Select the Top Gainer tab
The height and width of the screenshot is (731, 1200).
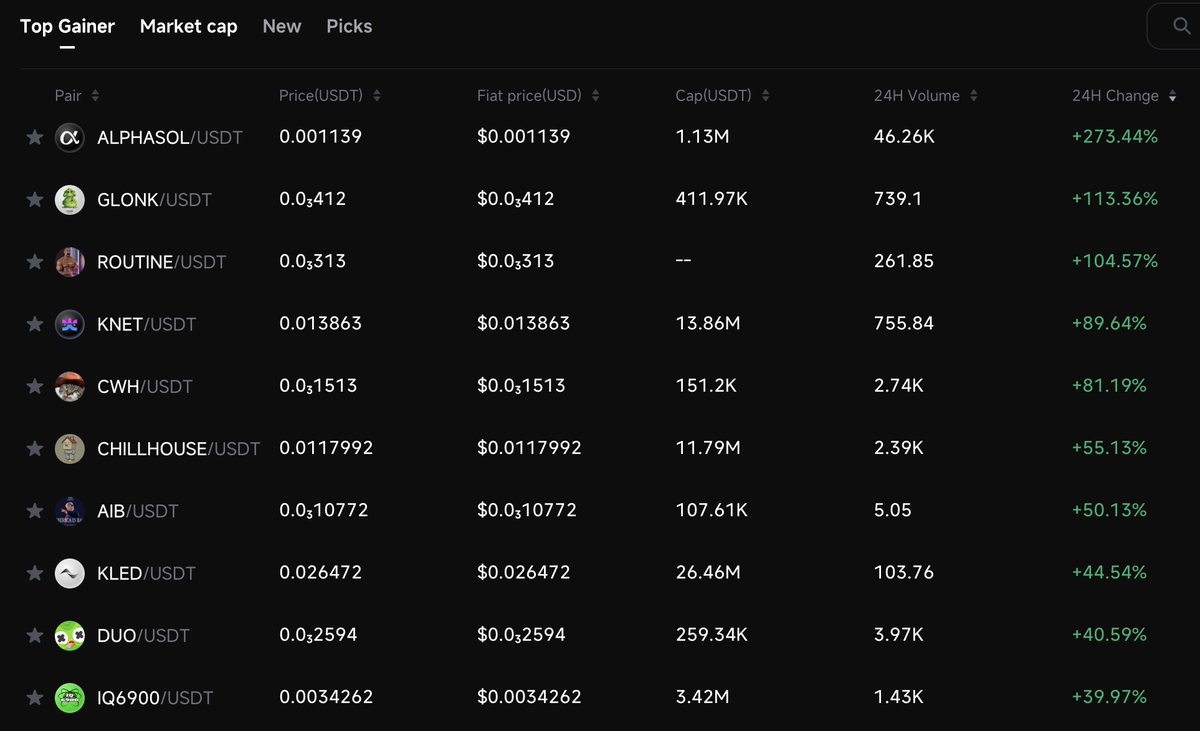point(67,27)
